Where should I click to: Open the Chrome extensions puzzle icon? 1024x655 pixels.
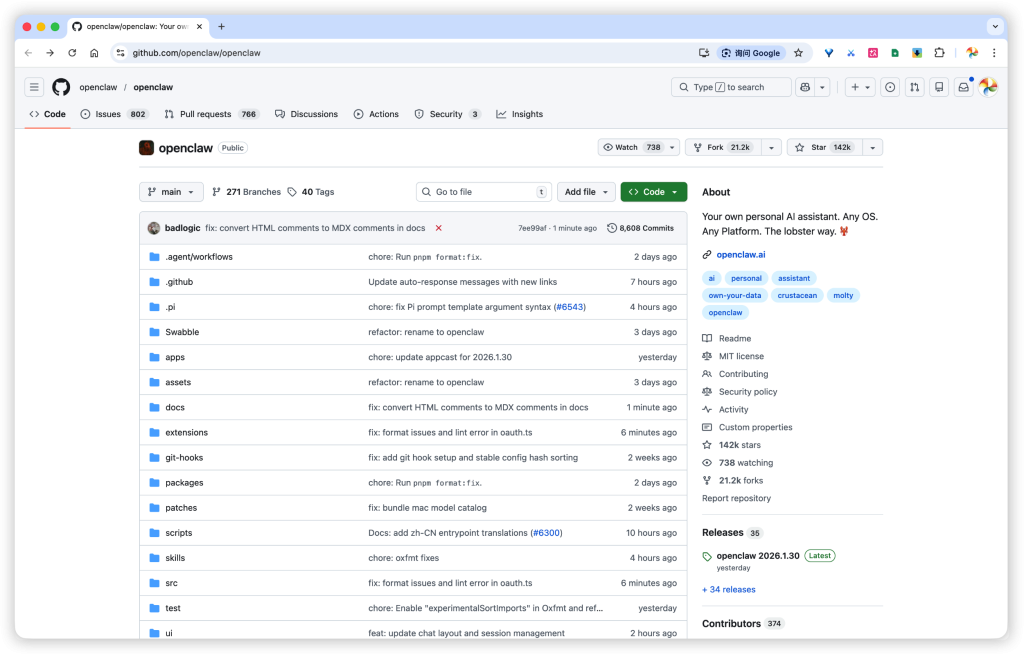(x=939, y=53)
